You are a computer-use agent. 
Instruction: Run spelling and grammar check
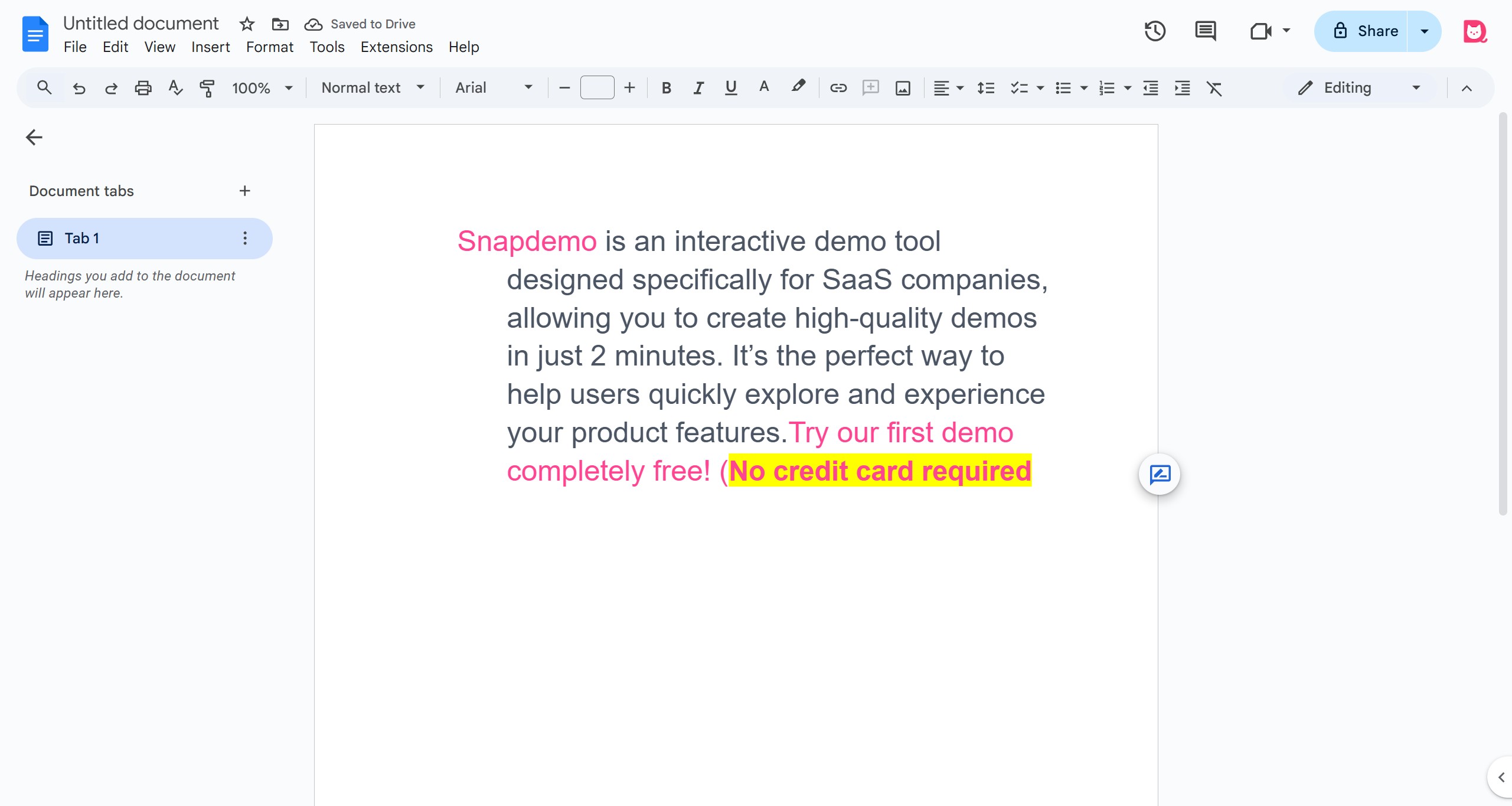tap(175, 88)
